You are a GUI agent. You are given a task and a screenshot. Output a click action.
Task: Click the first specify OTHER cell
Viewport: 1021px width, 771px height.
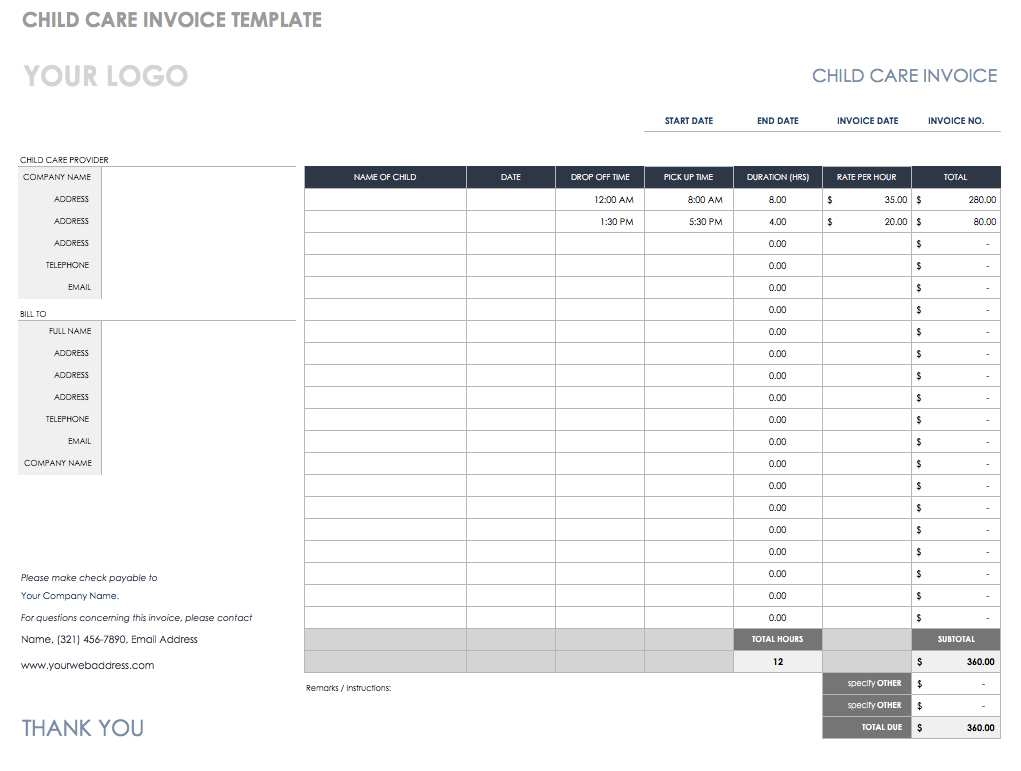pos(866,683)
